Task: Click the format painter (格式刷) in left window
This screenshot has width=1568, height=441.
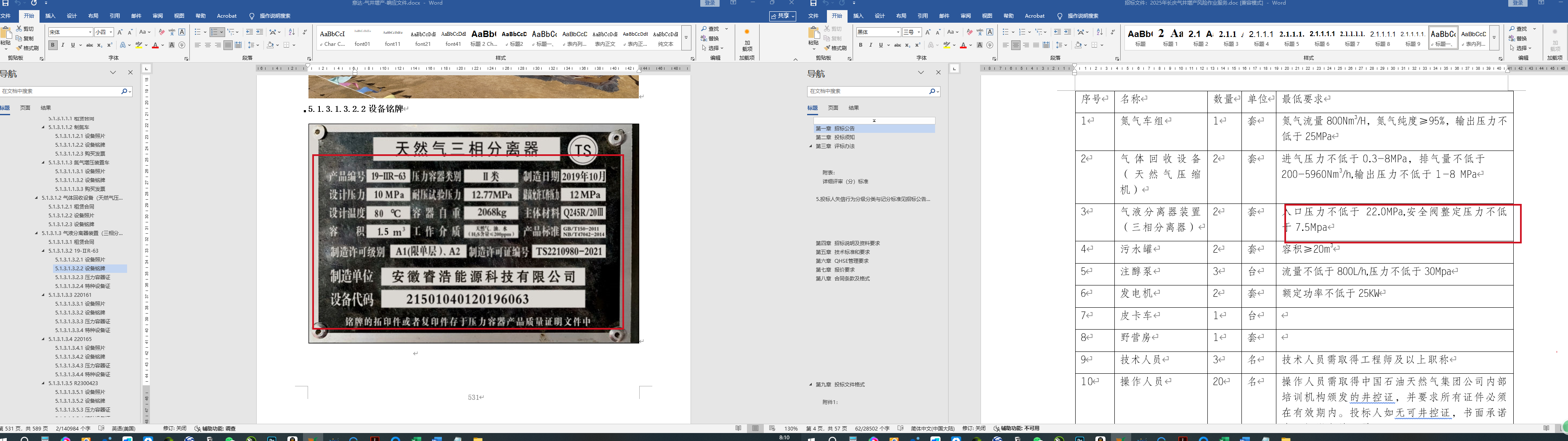Action: (27, 48)
